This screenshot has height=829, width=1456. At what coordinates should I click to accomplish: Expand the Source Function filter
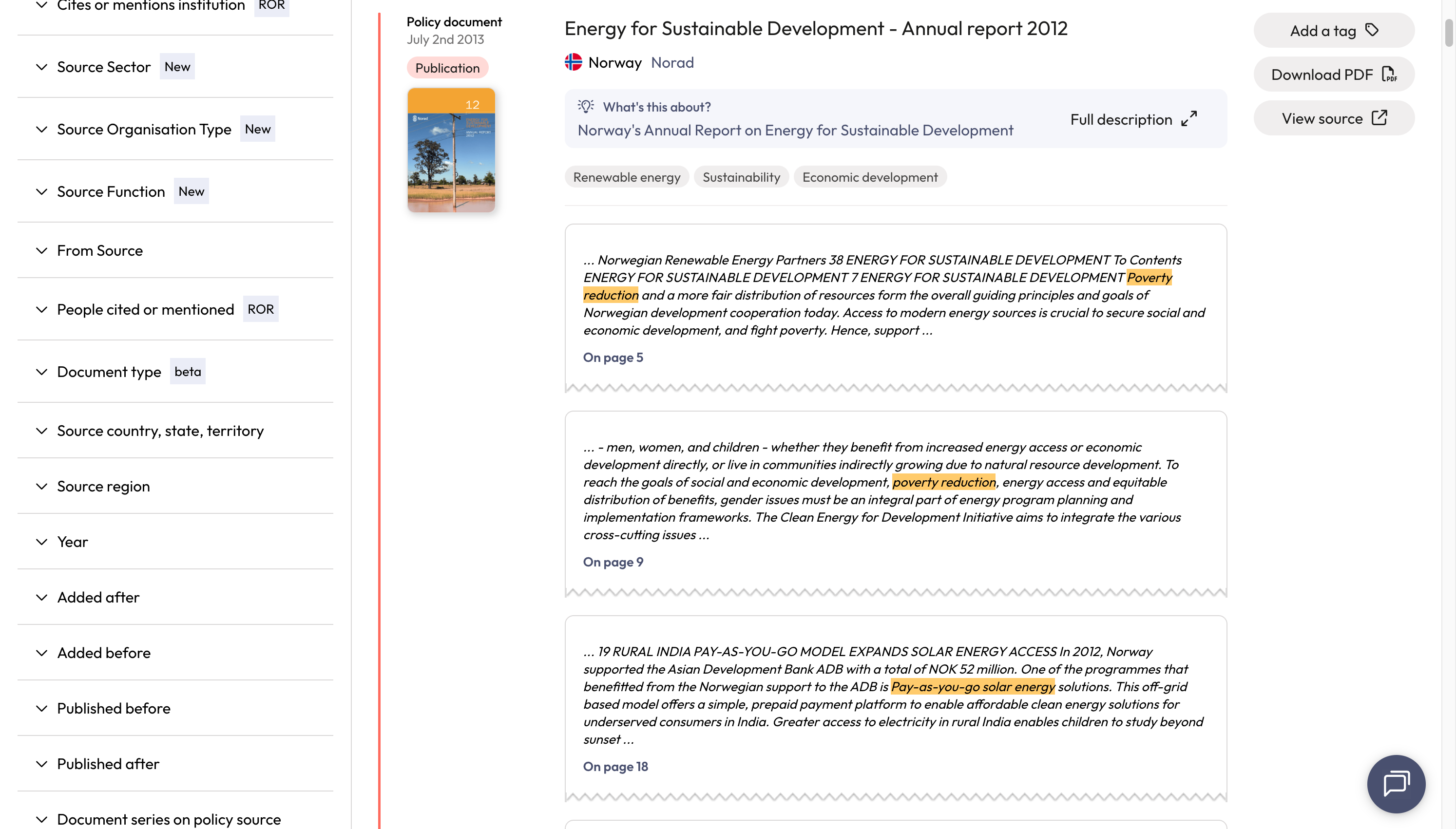pyautogui.click(x=175, y=191)
